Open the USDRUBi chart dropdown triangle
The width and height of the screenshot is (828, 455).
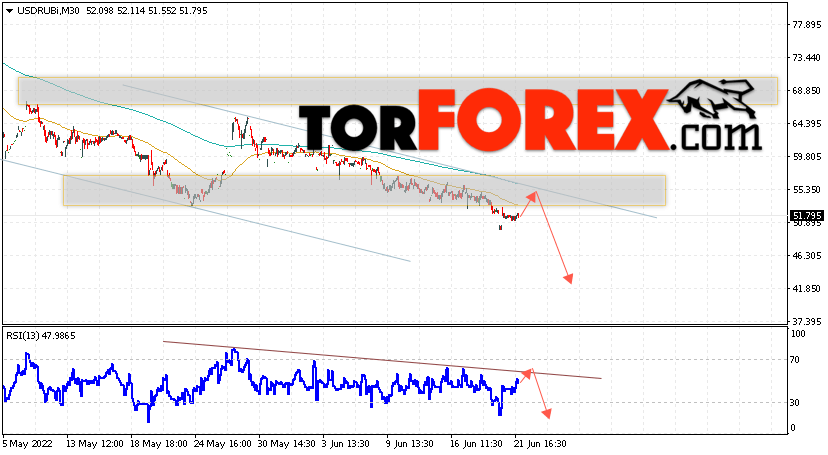(10, 11)
